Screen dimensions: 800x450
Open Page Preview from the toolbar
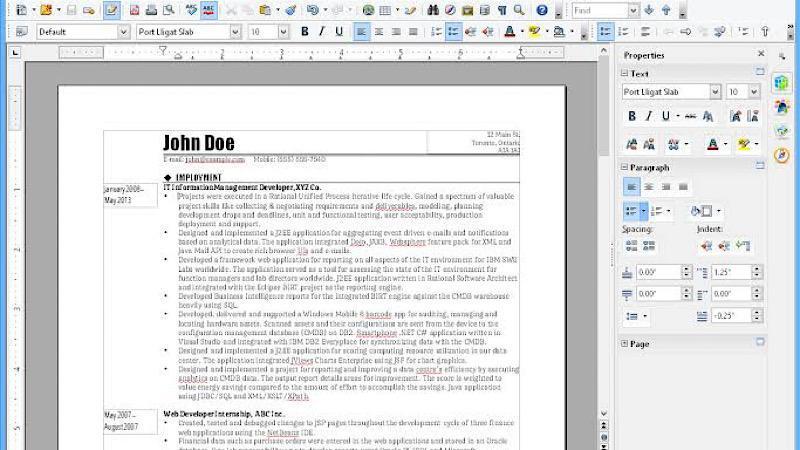click(168, 10)
